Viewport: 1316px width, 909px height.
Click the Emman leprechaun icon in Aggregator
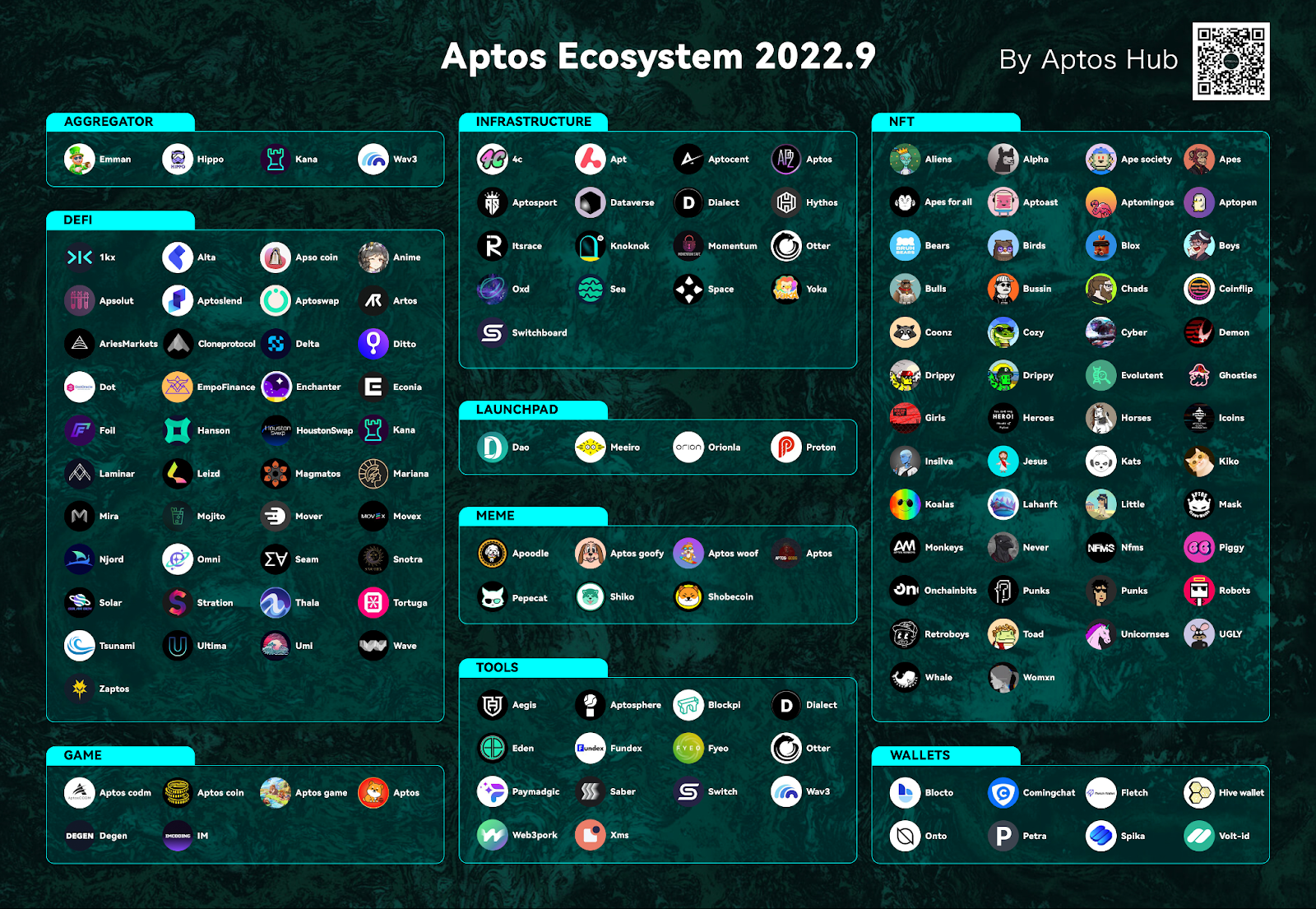80,160
